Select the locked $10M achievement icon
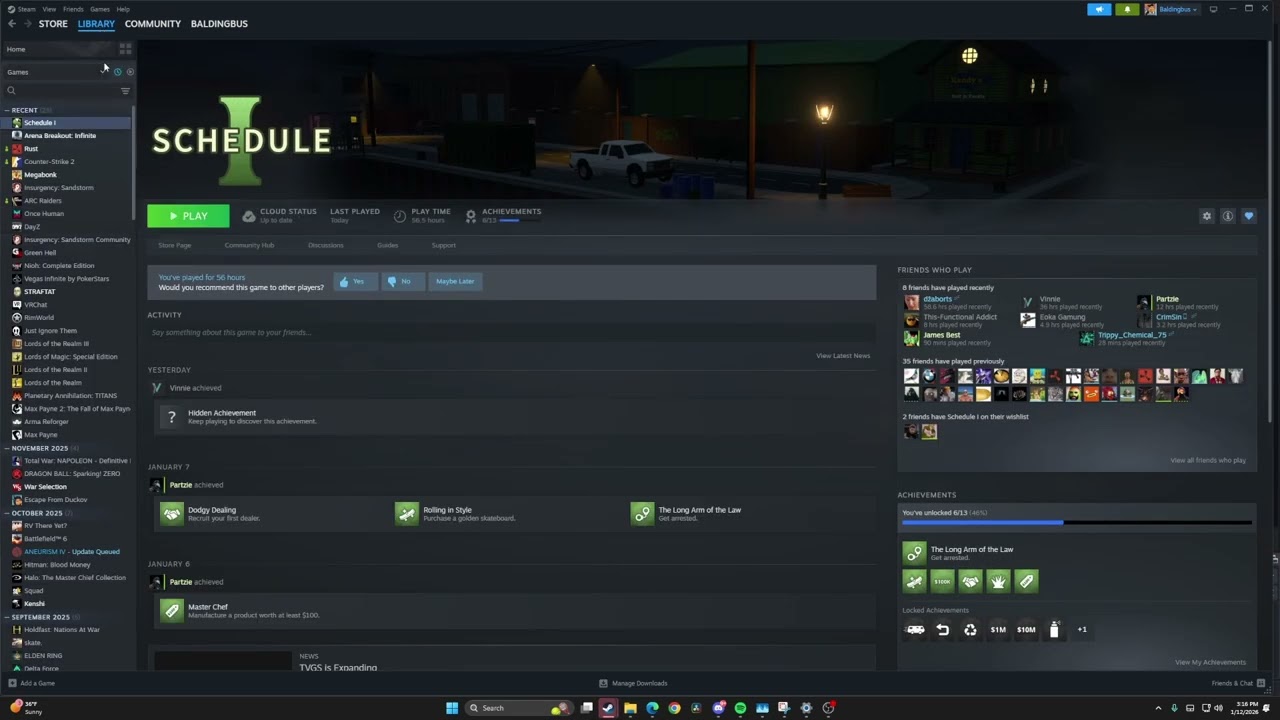This screenshot has height=720, width=1280. tap(1026, 630)
